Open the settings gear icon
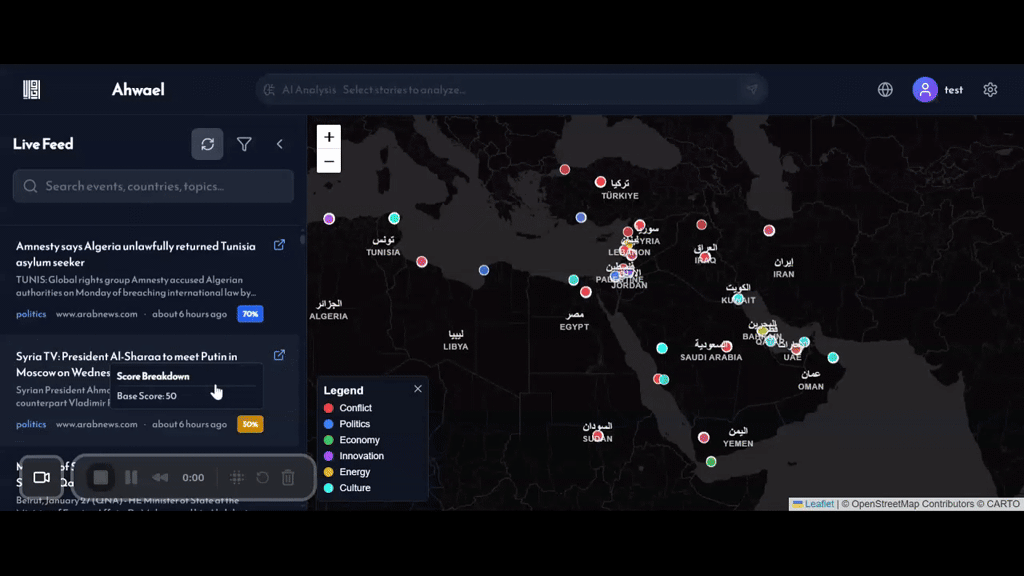This screenshot has width=1024, height=576. click(x=990, y=89)
